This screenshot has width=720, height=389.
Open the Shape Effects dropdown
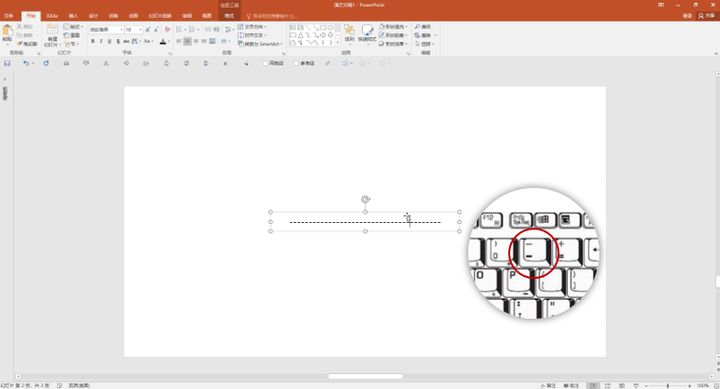pos(394,44)
